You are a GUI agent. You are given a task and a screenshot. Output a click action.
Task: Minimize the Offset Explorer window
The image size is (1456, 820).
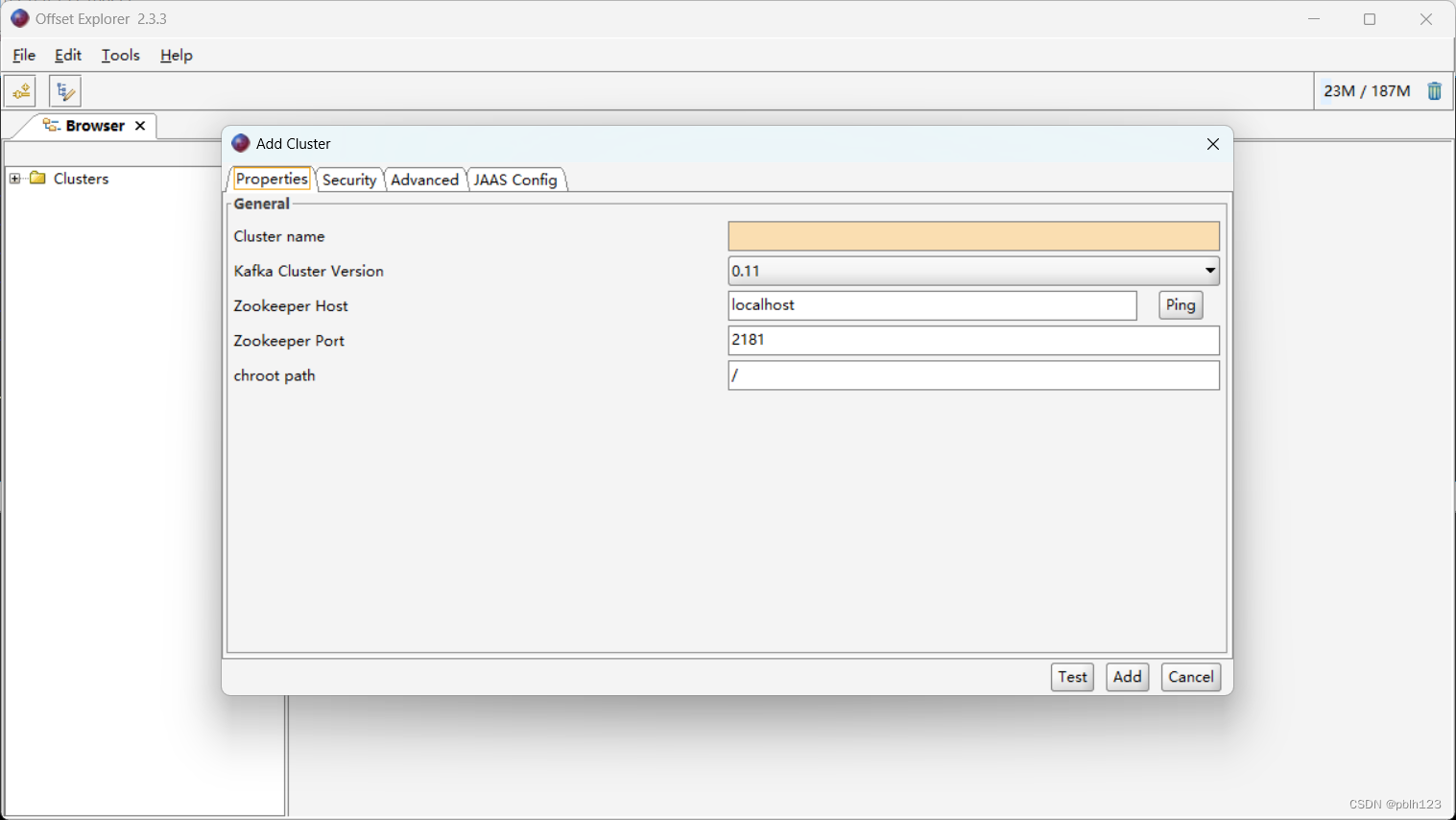coord(1314,19)
